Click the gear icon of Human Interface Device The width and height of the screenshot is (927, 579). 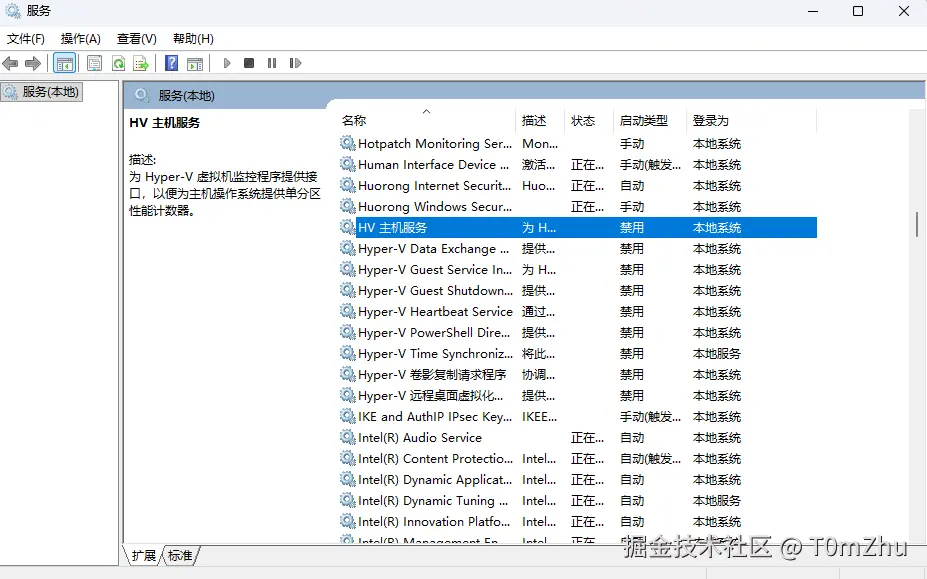coord(348,164)
